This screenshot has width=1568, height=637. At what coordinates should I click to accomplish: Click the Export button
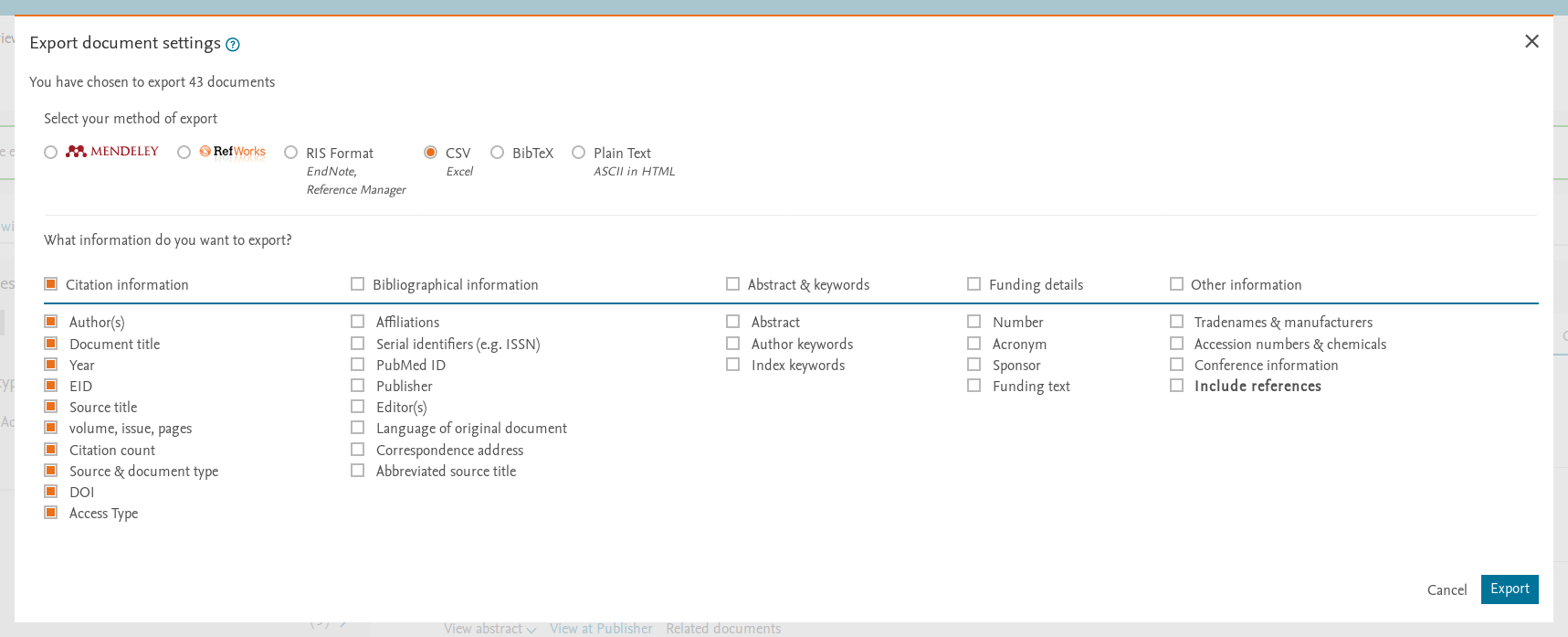[1509, 589]
